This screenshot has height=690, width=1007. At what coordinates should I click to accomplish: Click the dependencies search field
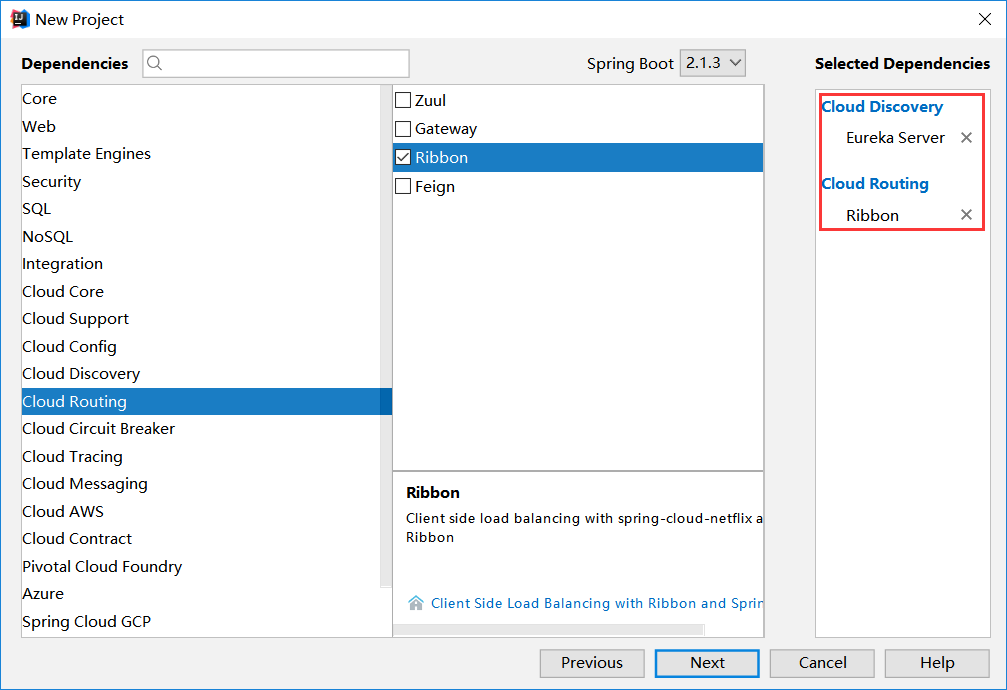point(276,63)
